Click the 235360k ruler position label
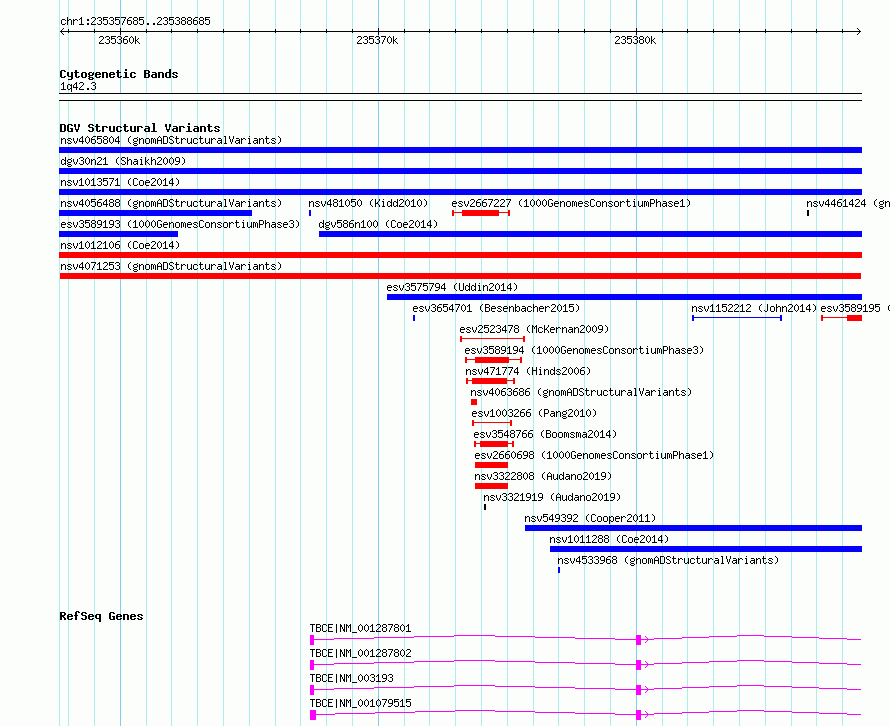 119,40
